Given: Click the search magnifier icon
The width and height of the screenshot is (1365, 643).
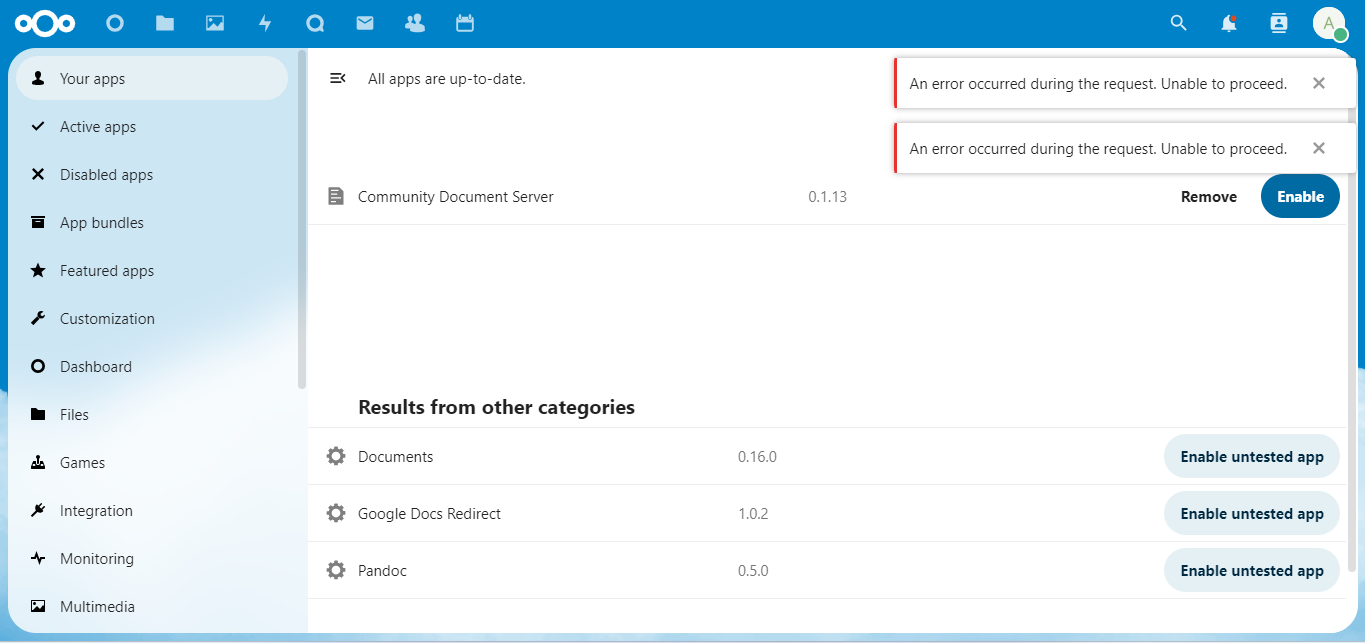Looking at the screenshot, I should (1179, 23).
